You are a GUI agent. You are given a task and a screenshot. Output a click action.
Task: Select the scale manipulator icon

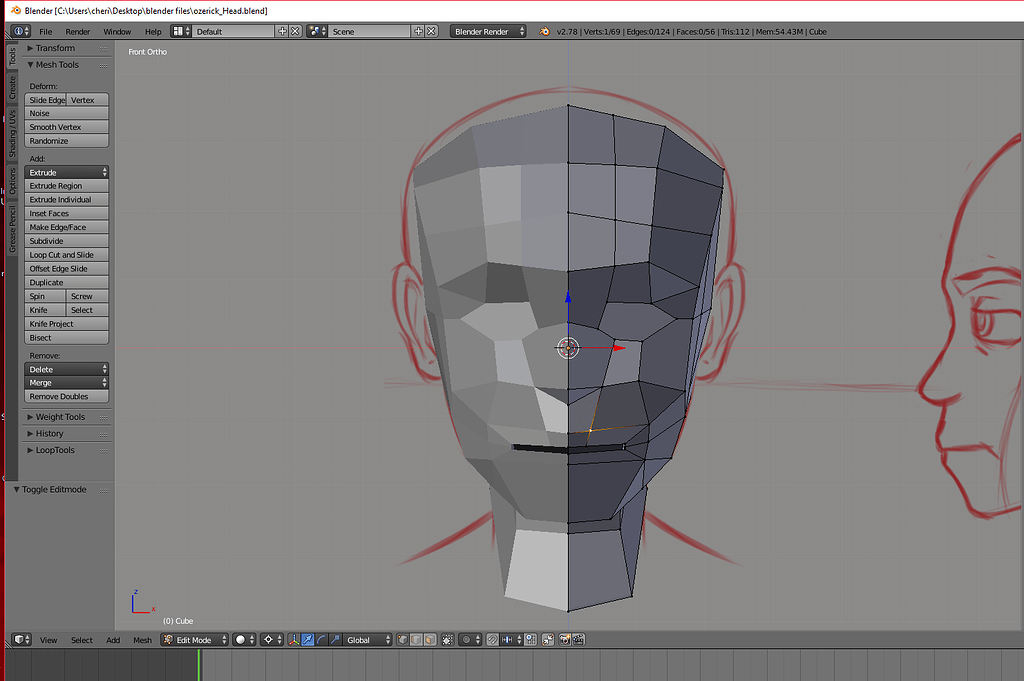(335, 640)
